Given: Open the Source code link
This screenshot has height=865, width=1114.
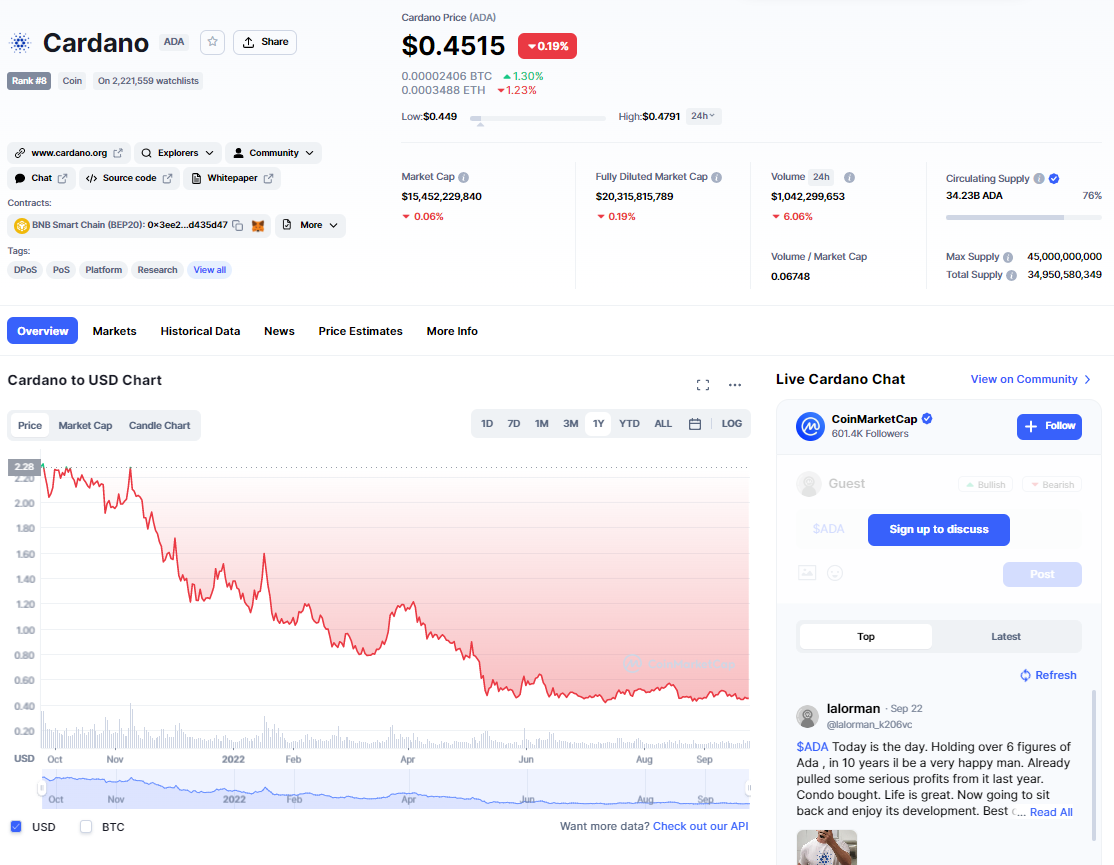Looking at the screenshot, I should [x=129, y=178].
